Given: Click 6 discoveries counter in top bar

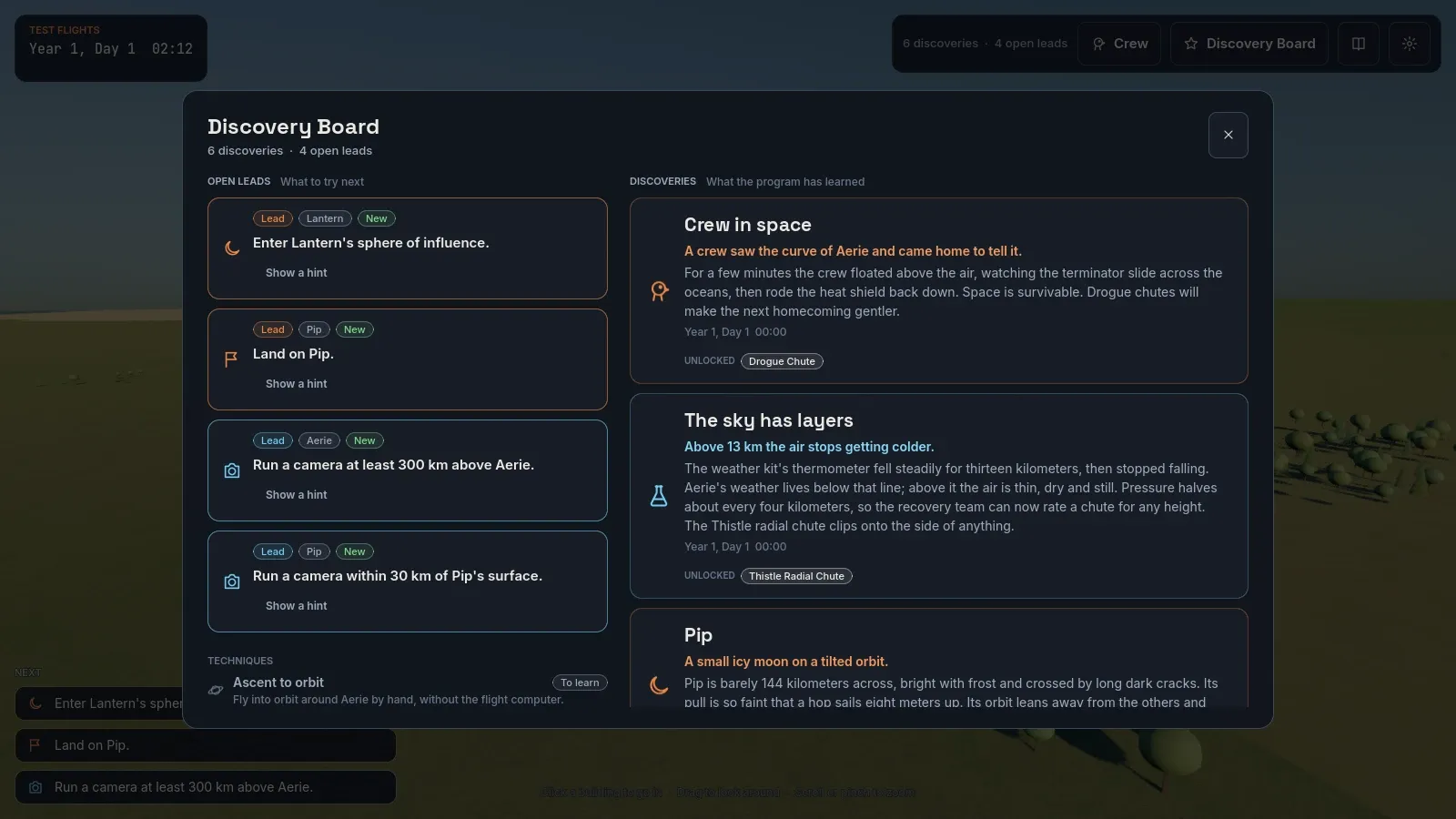Looking at the screenshot, I should pyautogui.click(x=940, y=44).
